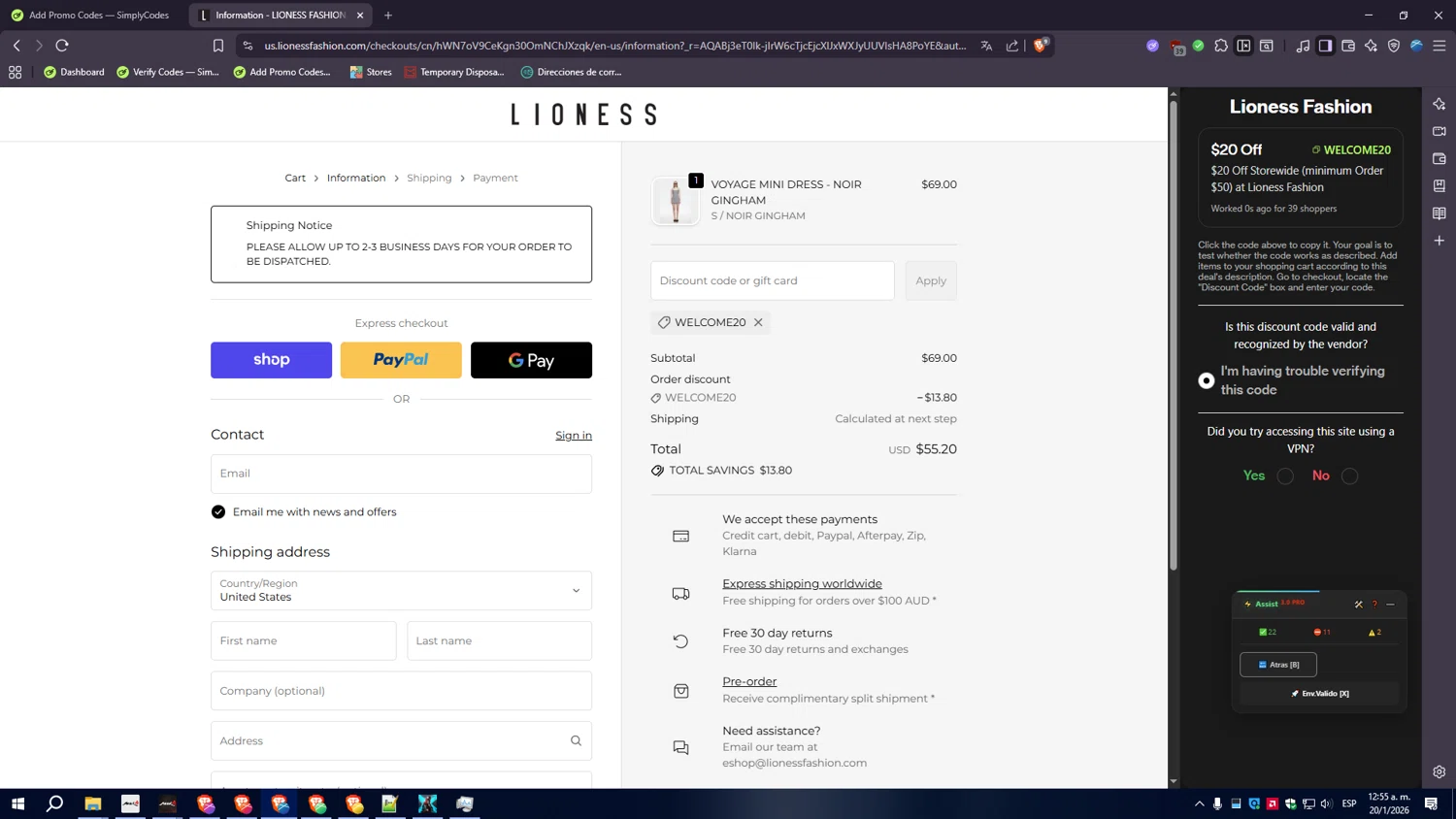Screen dimensions: 1456x819
Task: Focus the Email input field
Action: (x=401, y=474)
